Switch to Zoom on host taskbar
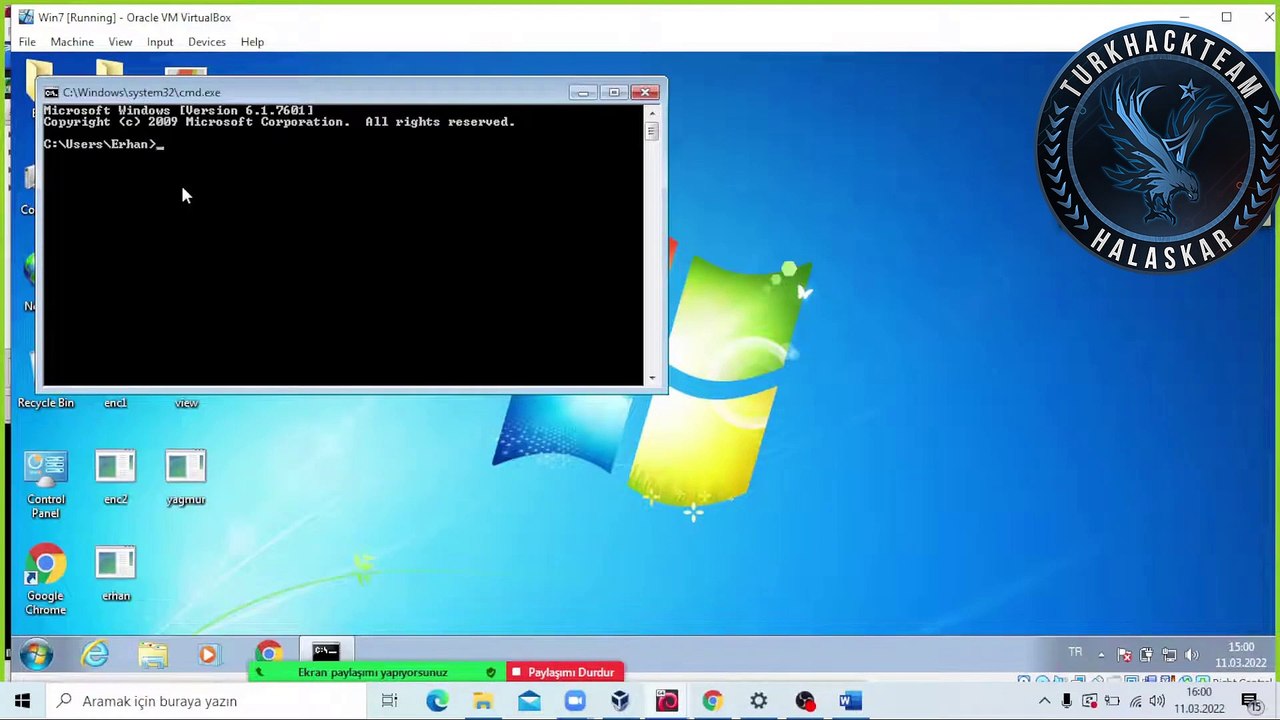Viewport: 1280px width, 720px height. tap(575, 701)
